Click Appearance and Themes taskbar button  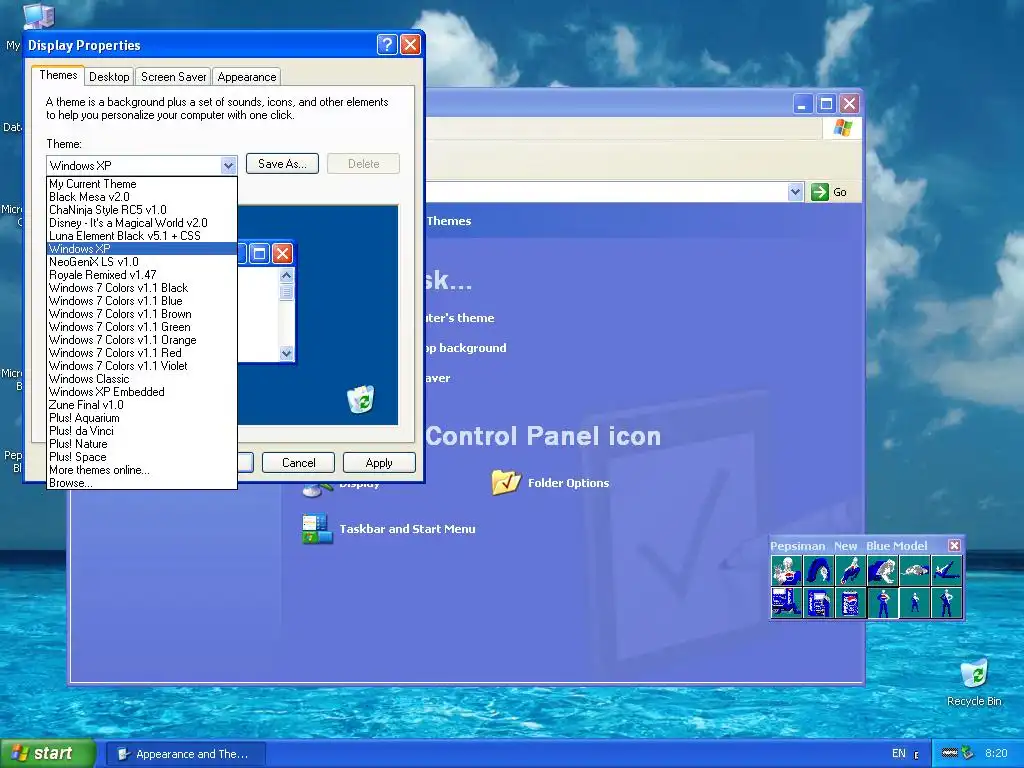pyautogui.click(x=185, y=754)
